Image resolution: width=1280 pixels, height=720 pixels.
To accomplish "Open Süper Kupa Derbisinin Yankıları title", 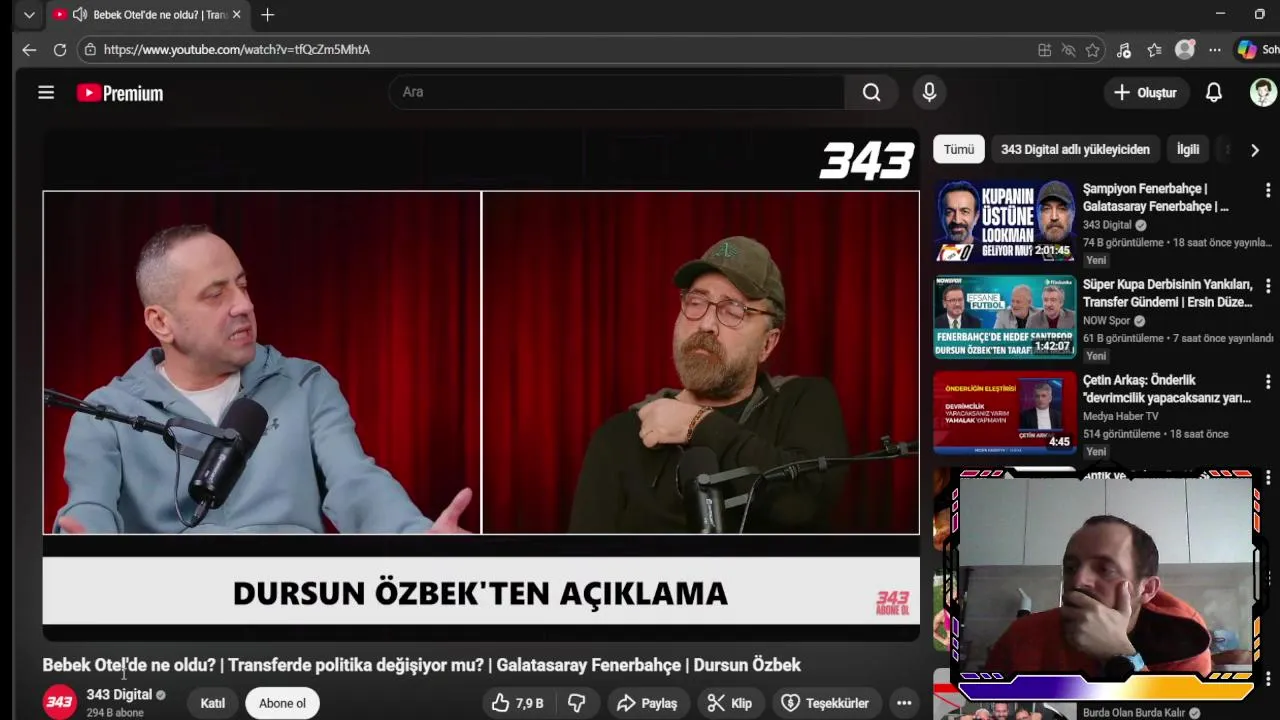I will point(1167,293).
